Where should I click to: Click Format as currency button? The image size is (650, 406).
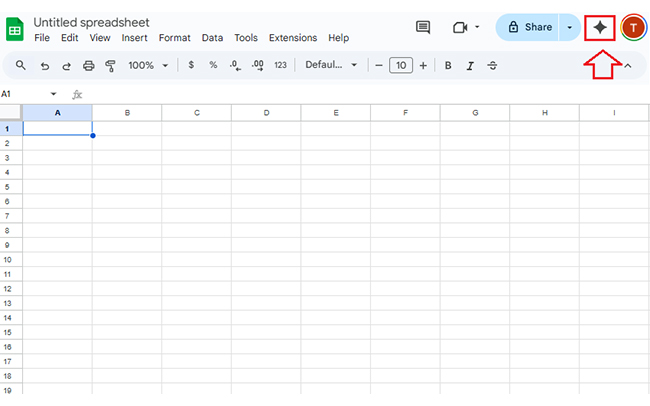pyautogui.click(x=191, y=65)
